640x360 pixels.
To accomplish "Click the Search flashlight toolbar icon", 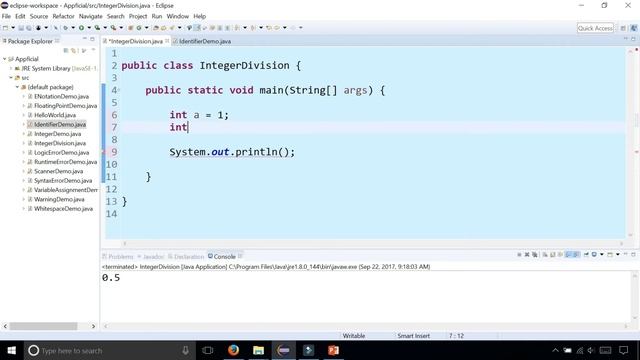I will pyautogui.click(x=172, y=28).
